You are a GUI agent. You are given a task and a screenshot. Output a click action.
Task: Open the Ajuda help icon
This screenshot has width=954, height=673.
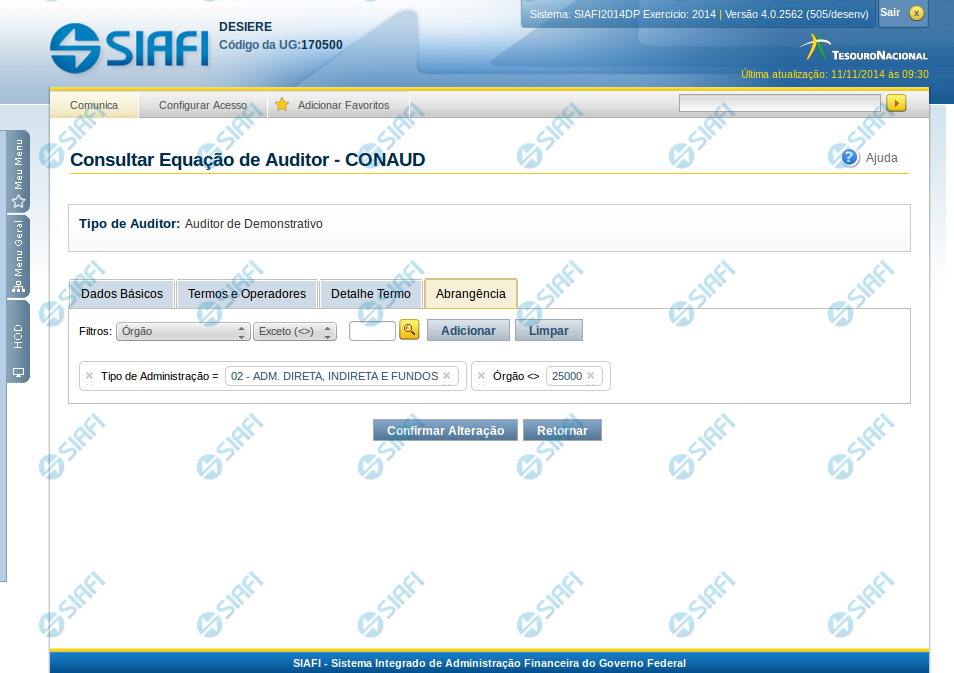point(850,157)
